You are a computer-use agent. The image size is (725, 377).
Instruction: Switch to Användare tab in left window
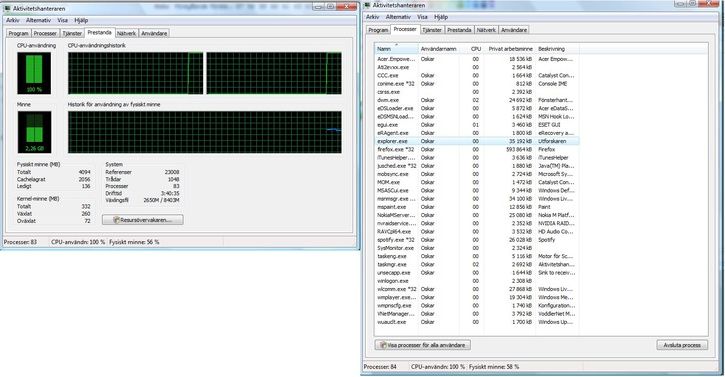click(154, 33)
